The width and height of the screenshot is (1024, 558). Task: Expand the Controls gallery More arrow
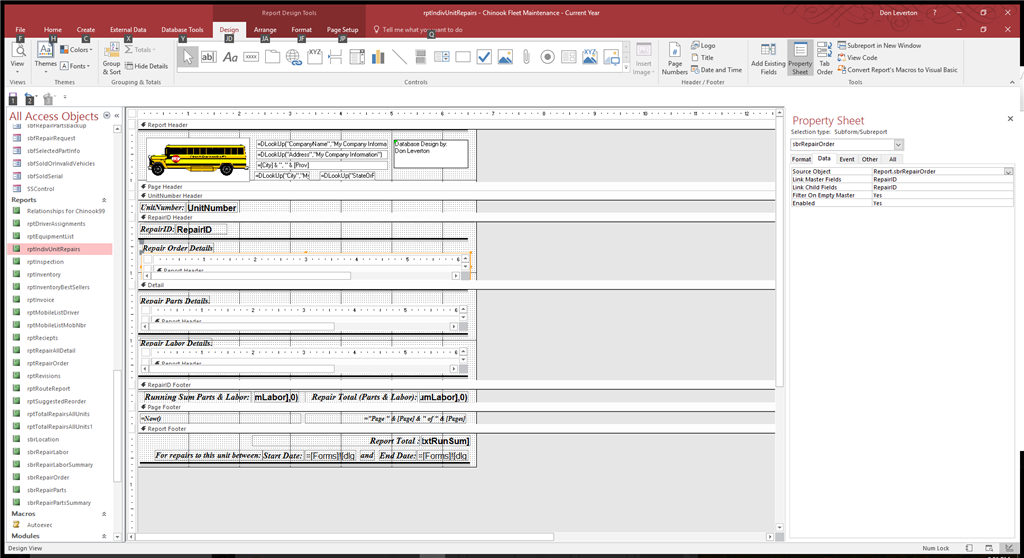point(626,67)
